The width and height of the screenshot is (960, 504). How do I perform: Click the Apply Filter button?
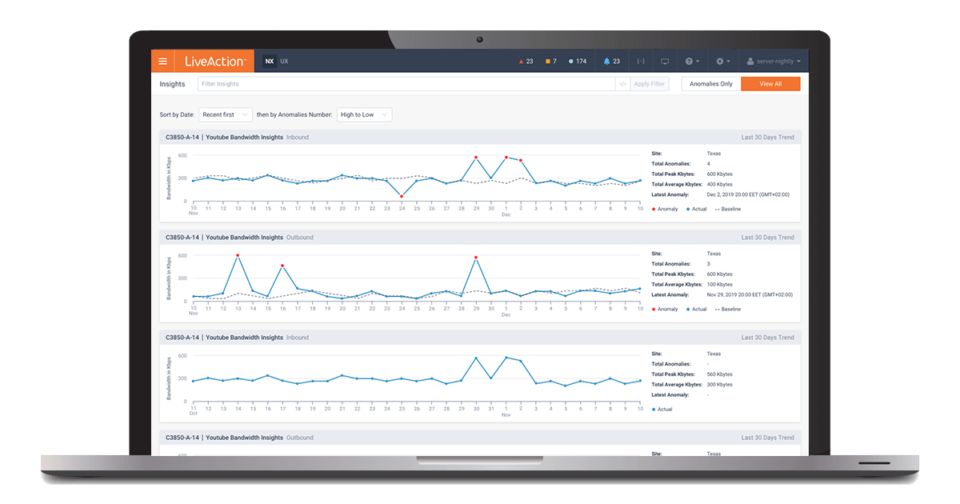click(x=649, y=84)
